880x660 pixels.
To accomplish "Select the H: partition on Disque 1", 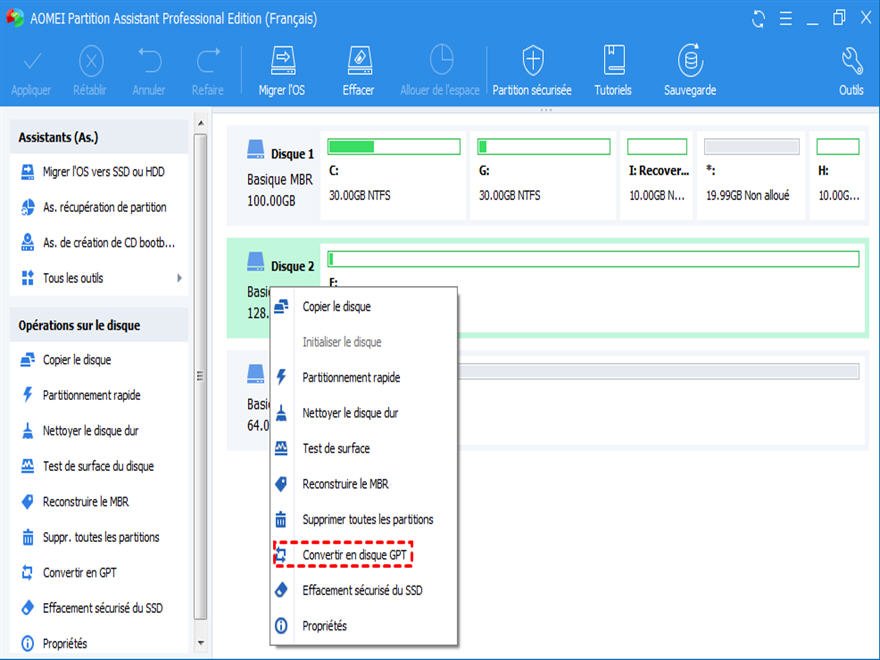I will pyautogui.click(x=838, y=175).
